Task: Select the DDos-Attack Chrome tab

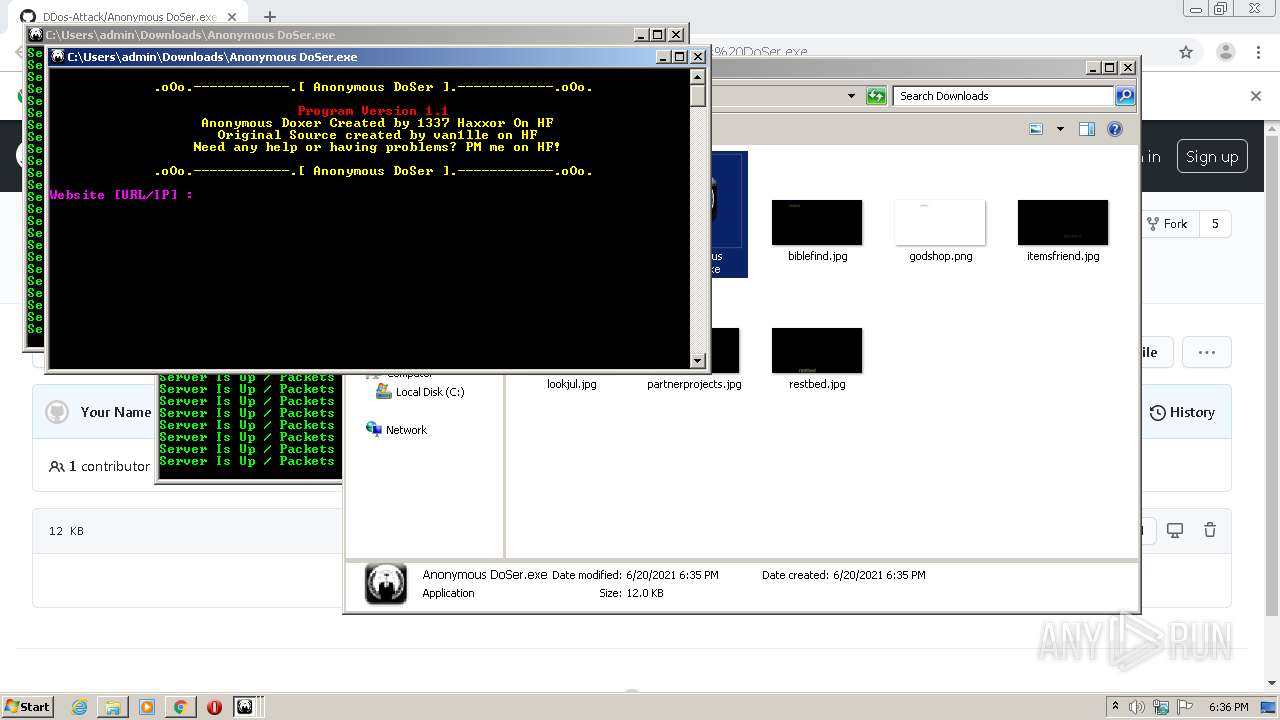Action: point(130,17)
